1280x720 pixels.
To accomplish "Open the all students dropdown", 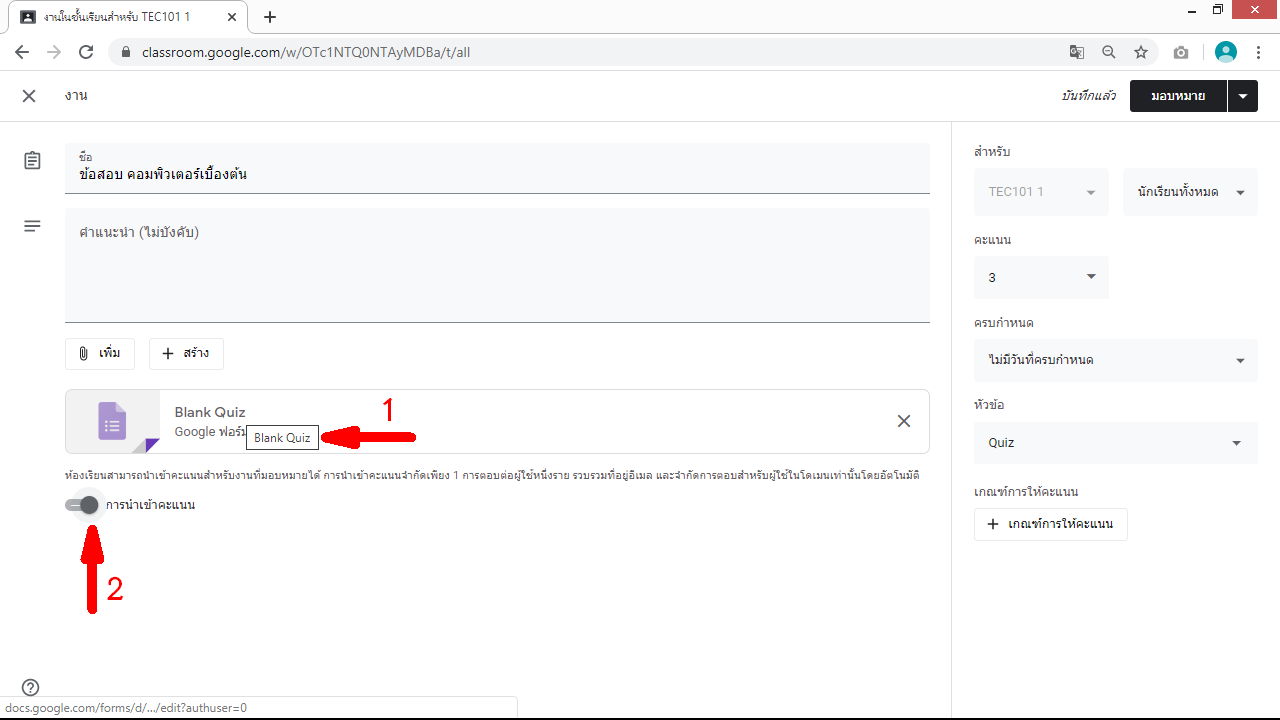I will click(x=1190, y=192).
